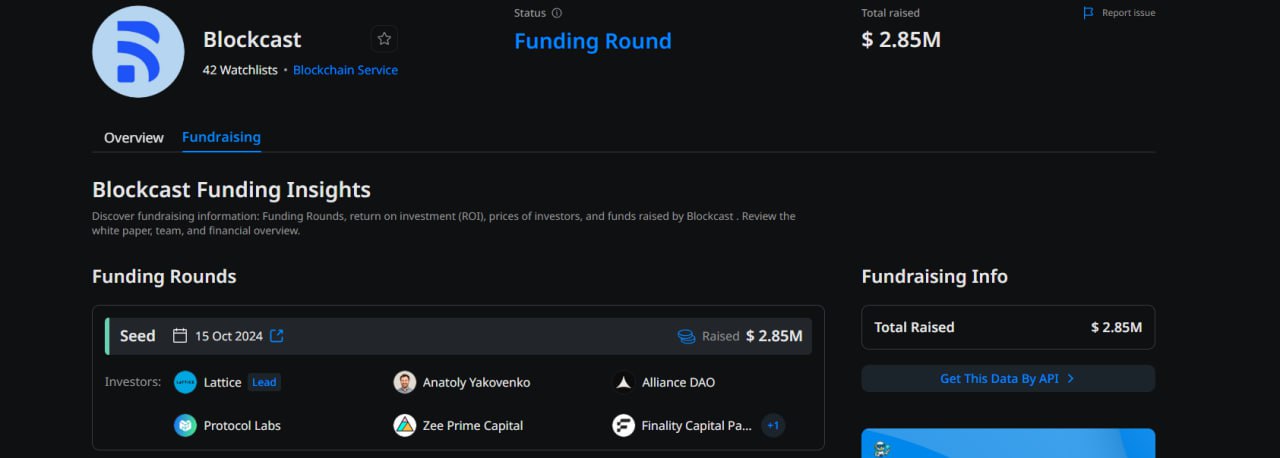Screen dimensions: 1280x458
Task: Click the coins icon next to Raised
Action: click(686, 336)
